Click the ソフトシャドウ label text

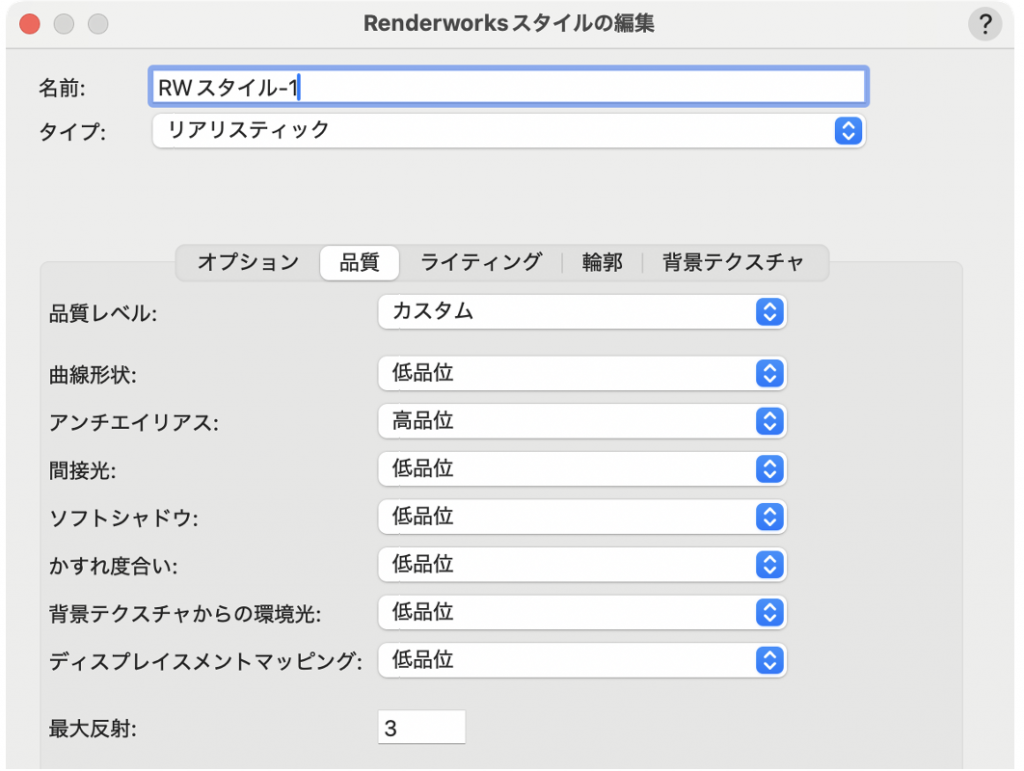[123, 518]
